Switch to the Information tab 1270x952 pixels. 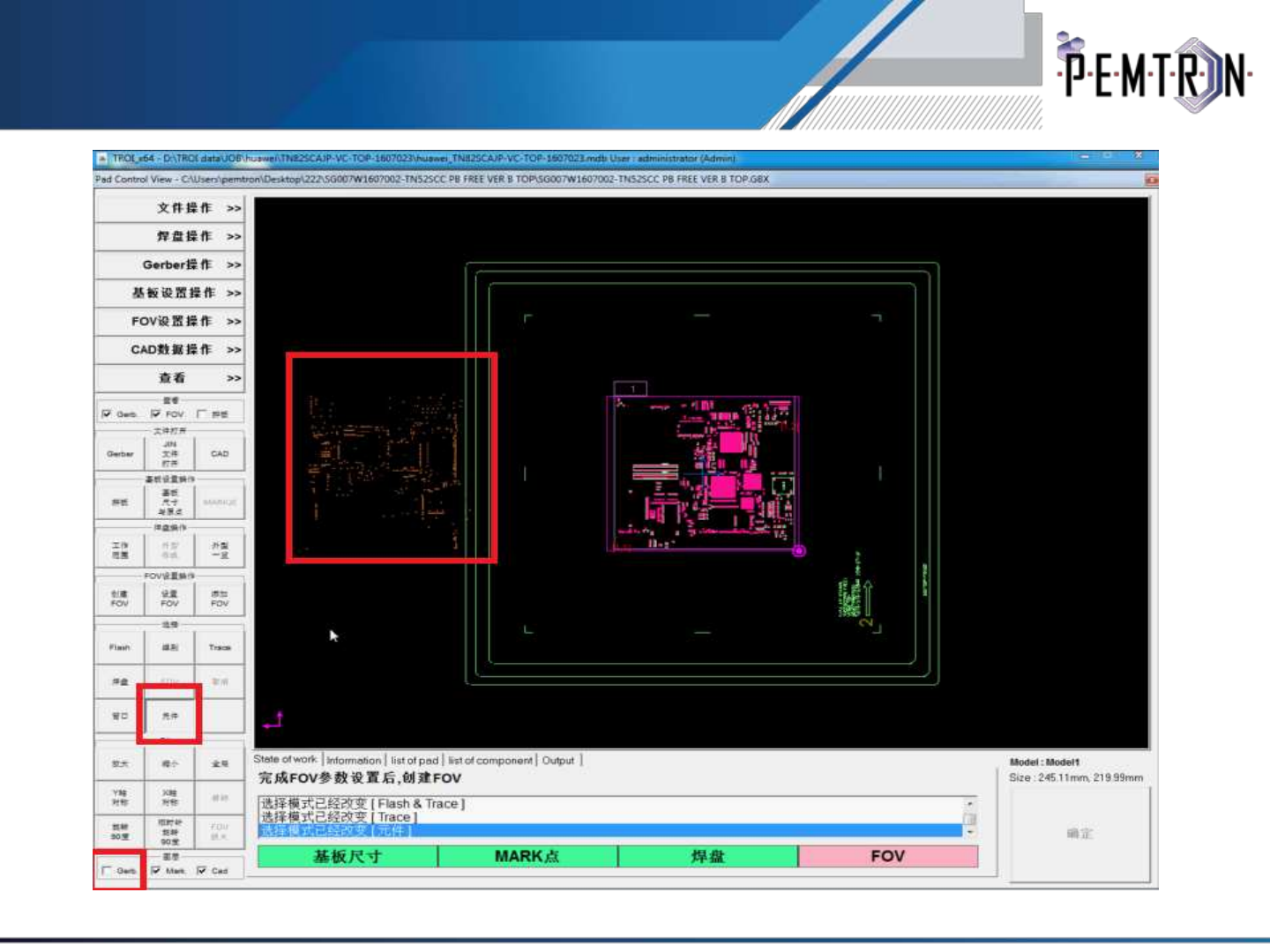pyautogui.click(x=353, y=760)
